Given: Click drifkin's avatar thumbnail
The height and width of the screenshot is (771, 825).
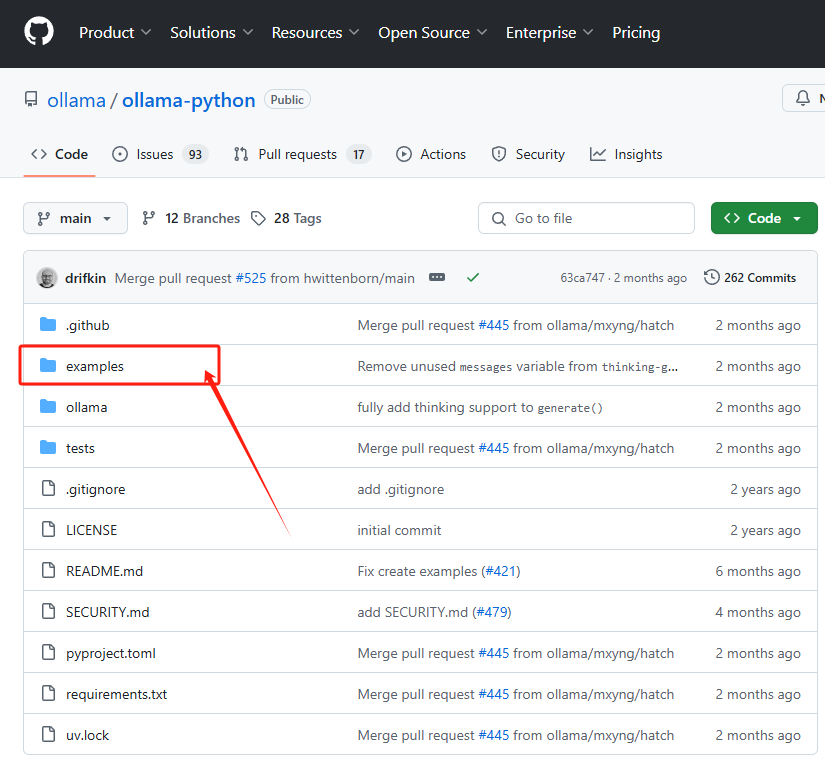Looking at the screenshot, I should (47, 277).
